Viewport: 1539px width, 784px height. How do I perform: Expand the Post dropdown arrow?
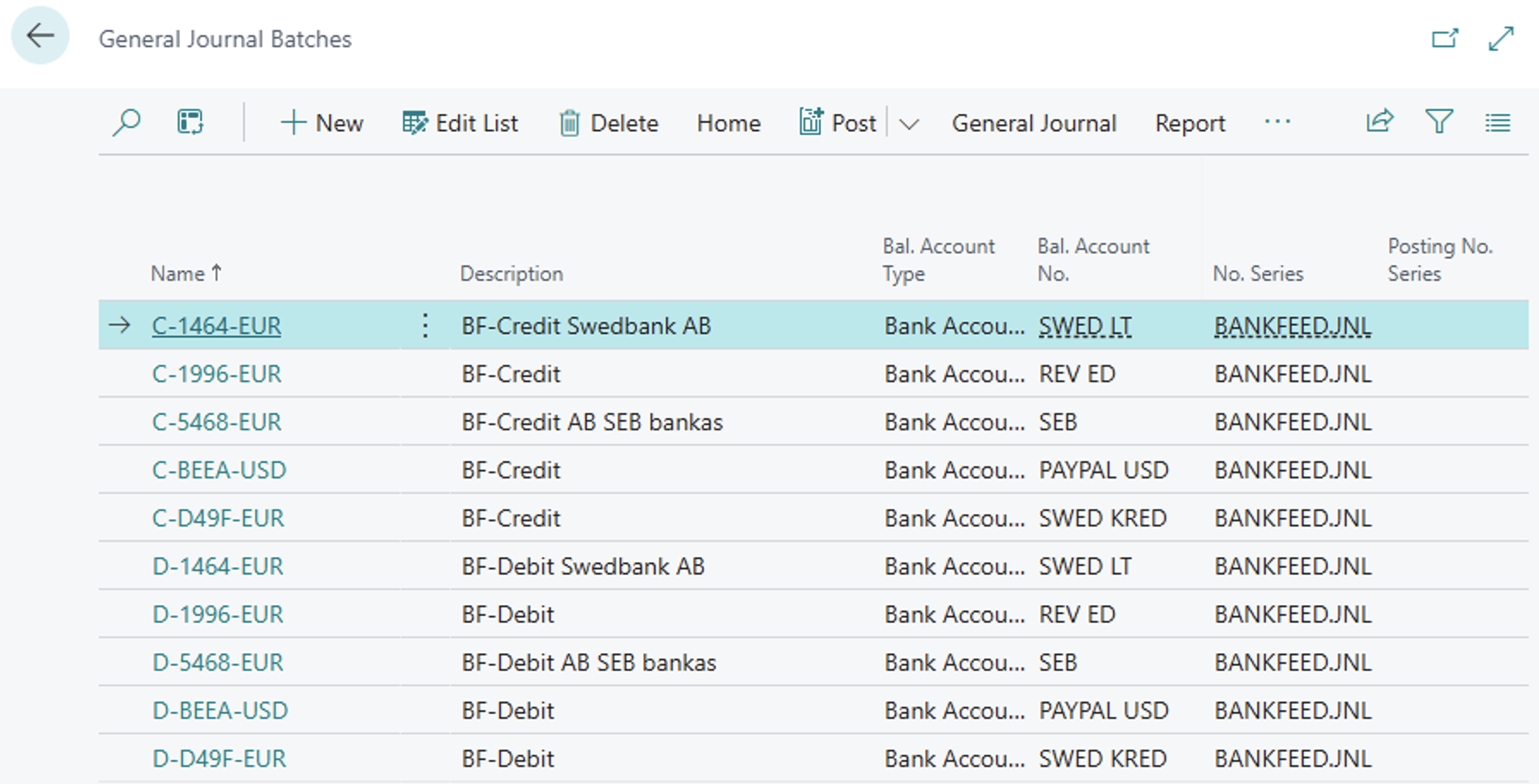pos(909,124)
